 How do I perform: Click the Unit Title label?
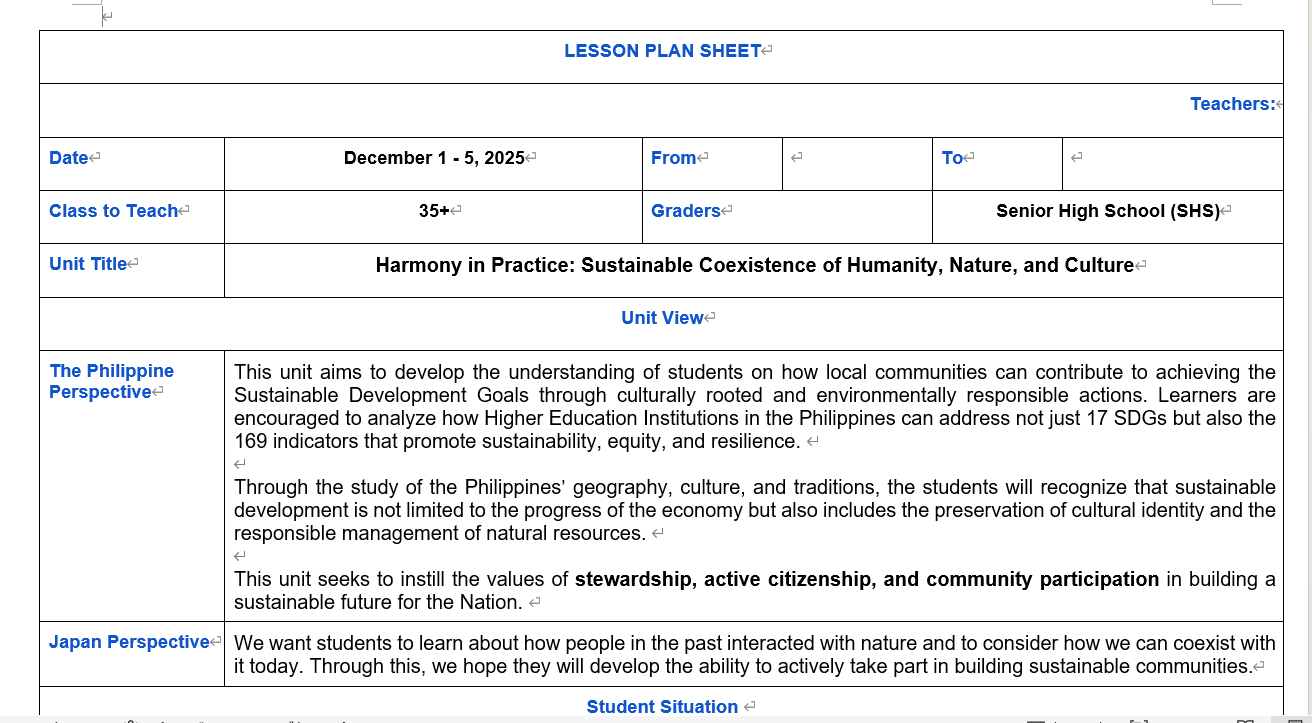(x=88, y=264)
